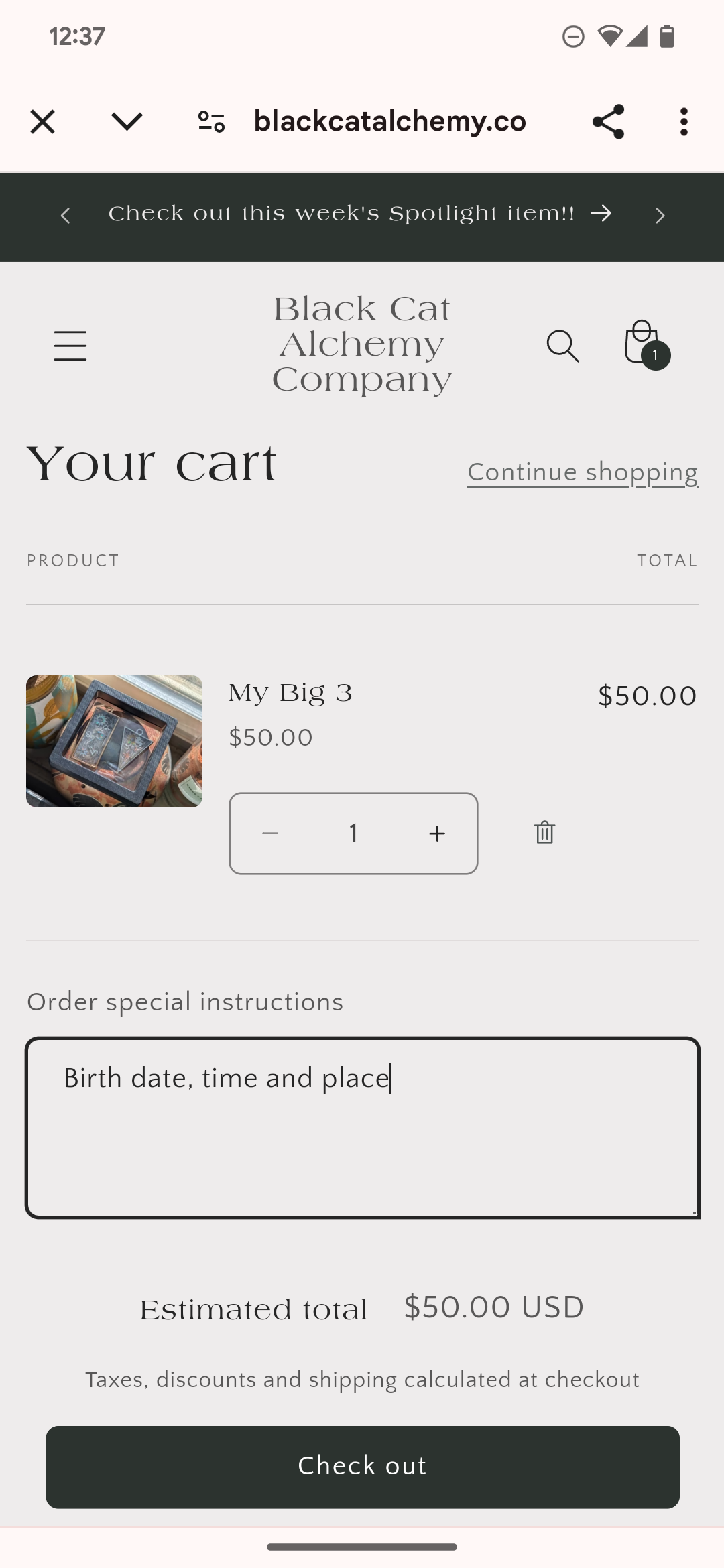Collapse the browser with down chevron

coord(127,122)
